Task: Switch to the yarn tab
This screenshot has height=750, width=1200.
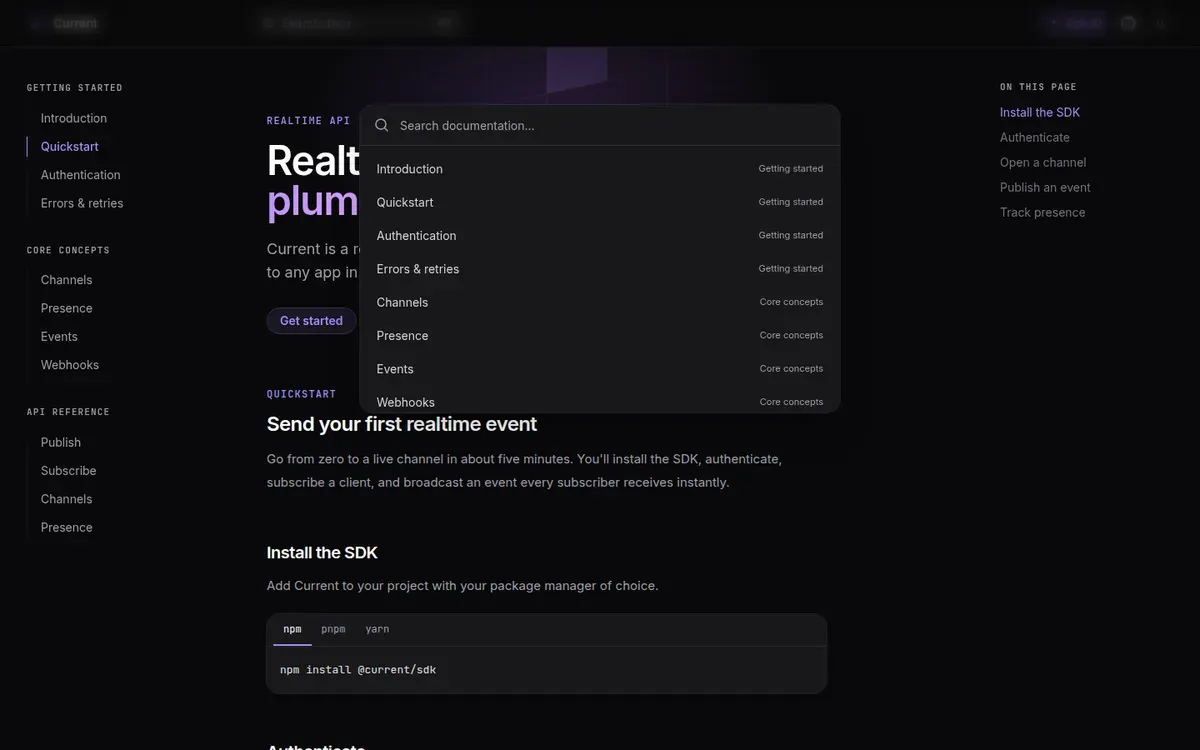Action: [377, 629]
